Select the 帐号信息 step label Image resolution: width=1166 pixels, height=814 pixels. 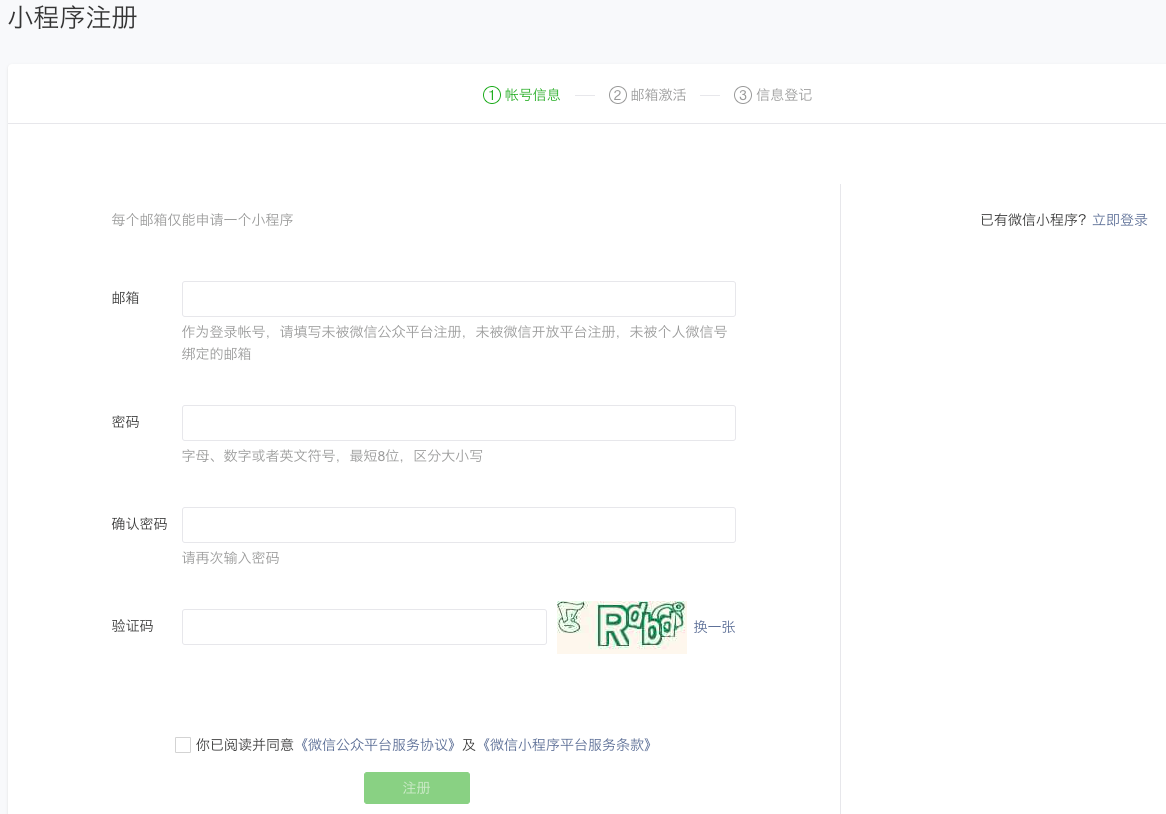532,95
